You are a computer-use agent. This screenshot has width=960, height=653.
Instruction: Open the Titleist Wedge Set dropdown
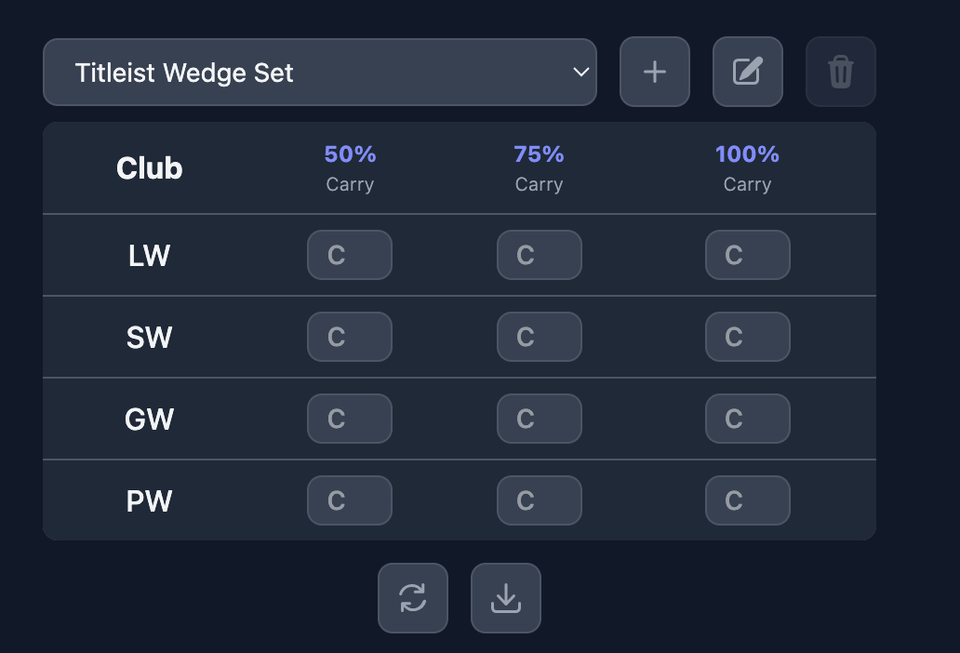(319, 72)
